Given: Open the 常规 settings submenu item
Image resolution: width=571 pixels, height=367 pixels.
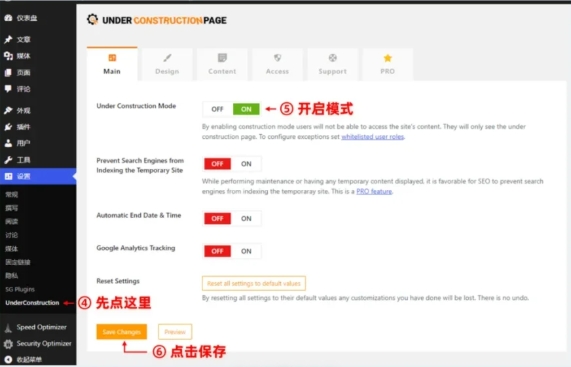Looking at the screenshot, I should tap(12, 194).
